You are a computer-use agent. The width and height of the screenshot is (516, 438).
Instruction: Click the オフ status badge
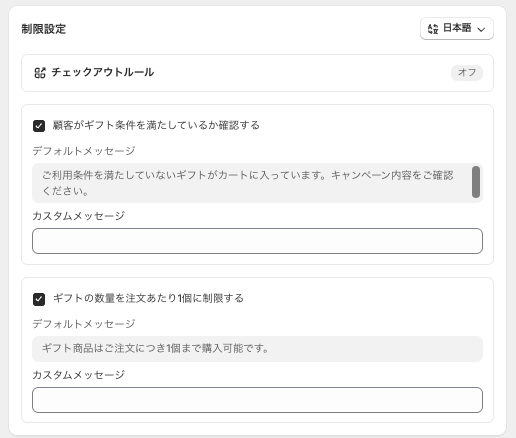tap(467, 72)
